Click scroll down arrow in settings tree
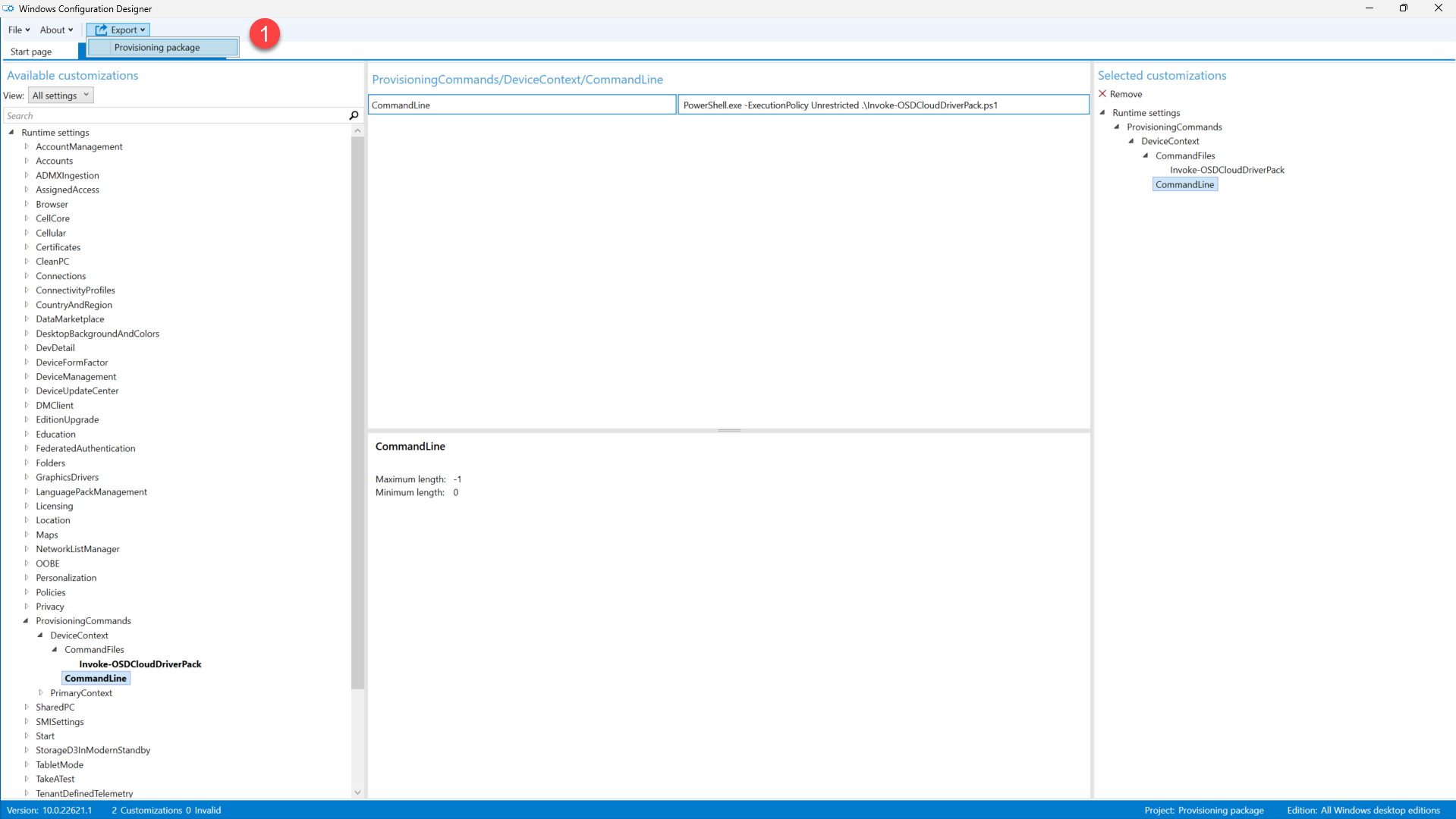Viewport: 1456px width, 819px height. point(357,792)
